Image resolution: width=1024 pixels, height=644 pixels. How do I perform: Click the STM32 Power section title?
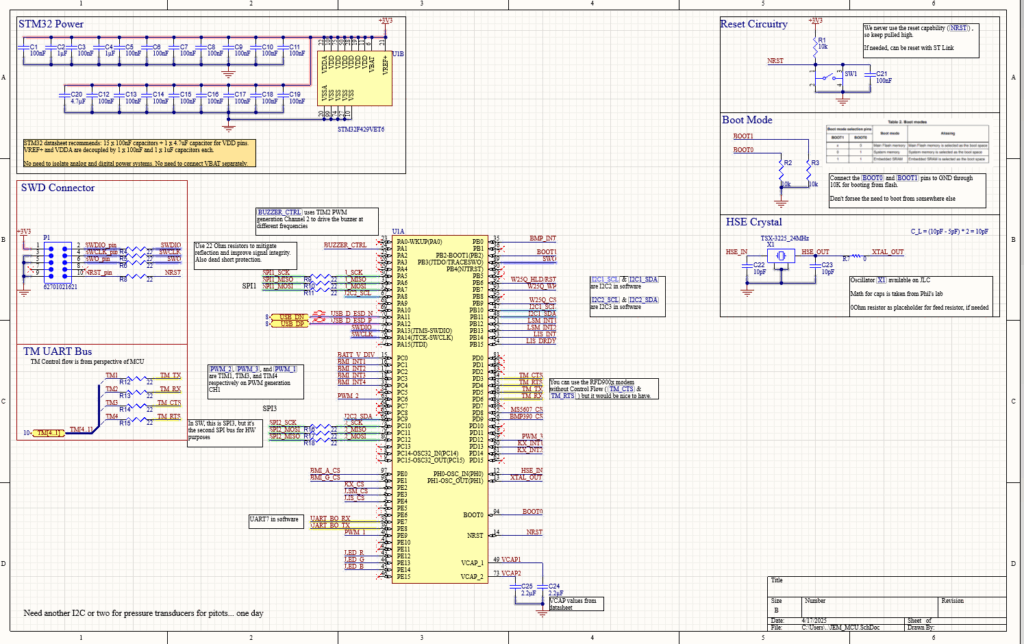(56, 24)
